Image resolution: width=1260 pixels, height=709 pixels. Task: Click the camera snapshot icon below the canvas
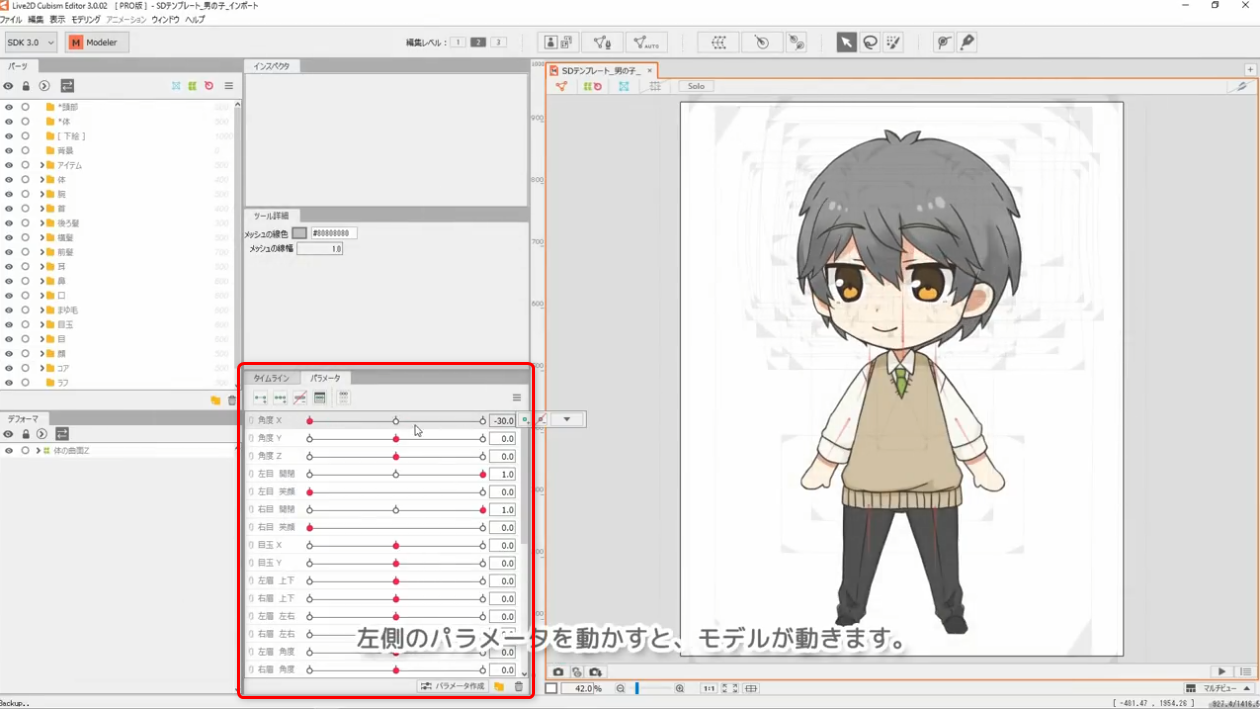click(558, 673)
